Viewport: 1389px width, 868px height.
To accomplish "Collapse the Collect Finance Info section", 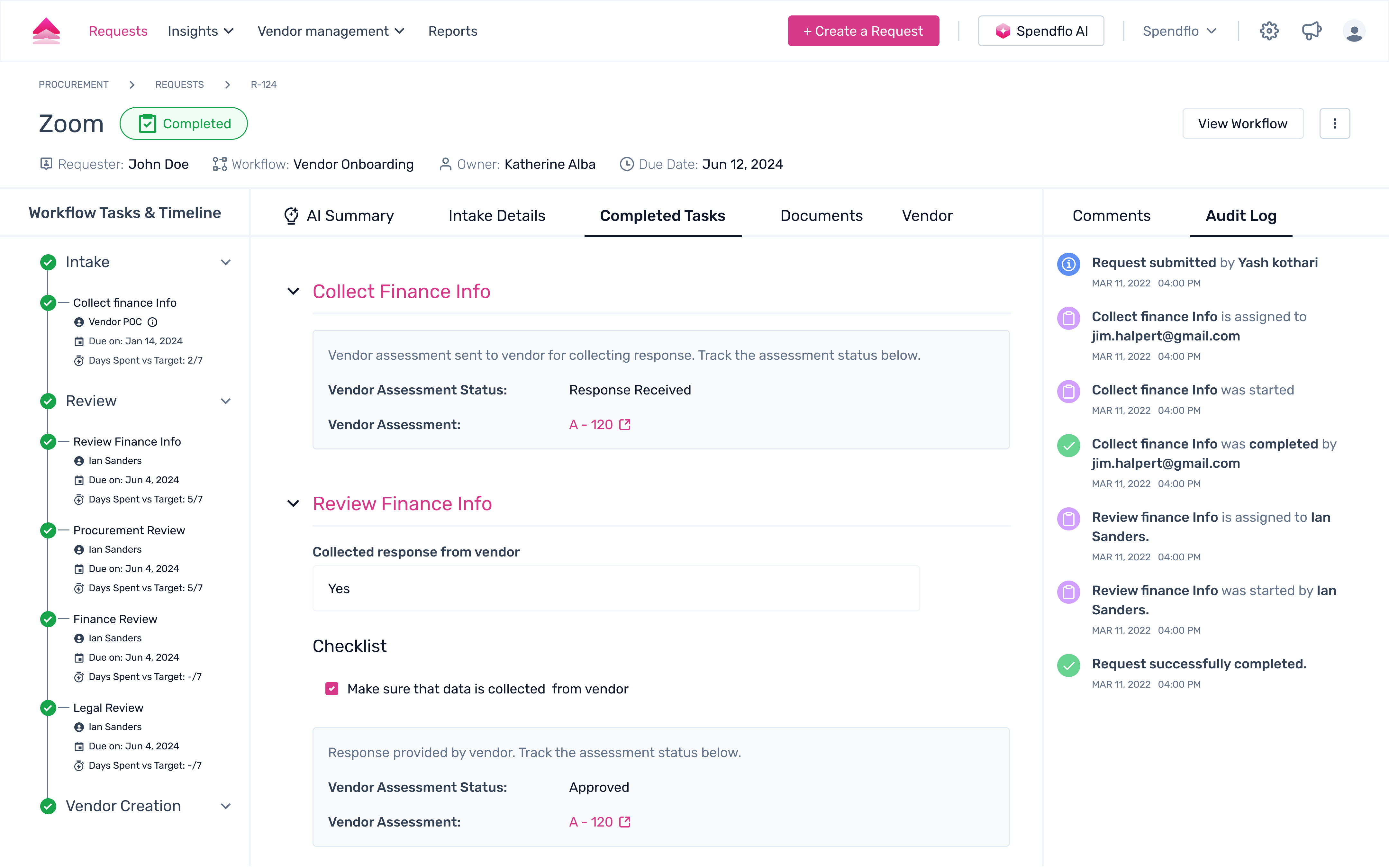I will tap(293, 292).
